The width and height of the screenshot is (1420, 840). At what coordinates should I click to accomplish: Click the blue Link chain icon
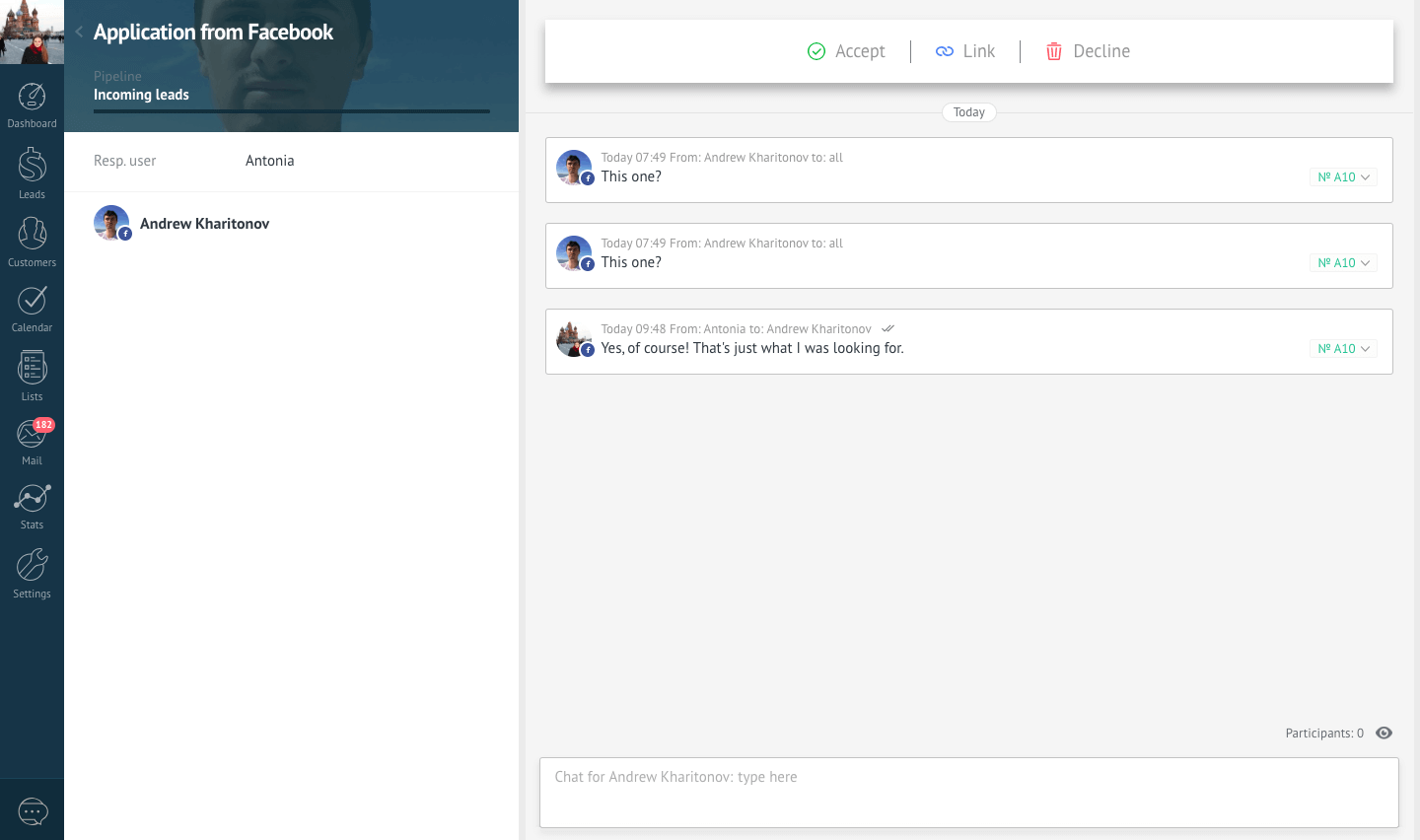pyautogui.click(x=945, y=51)
